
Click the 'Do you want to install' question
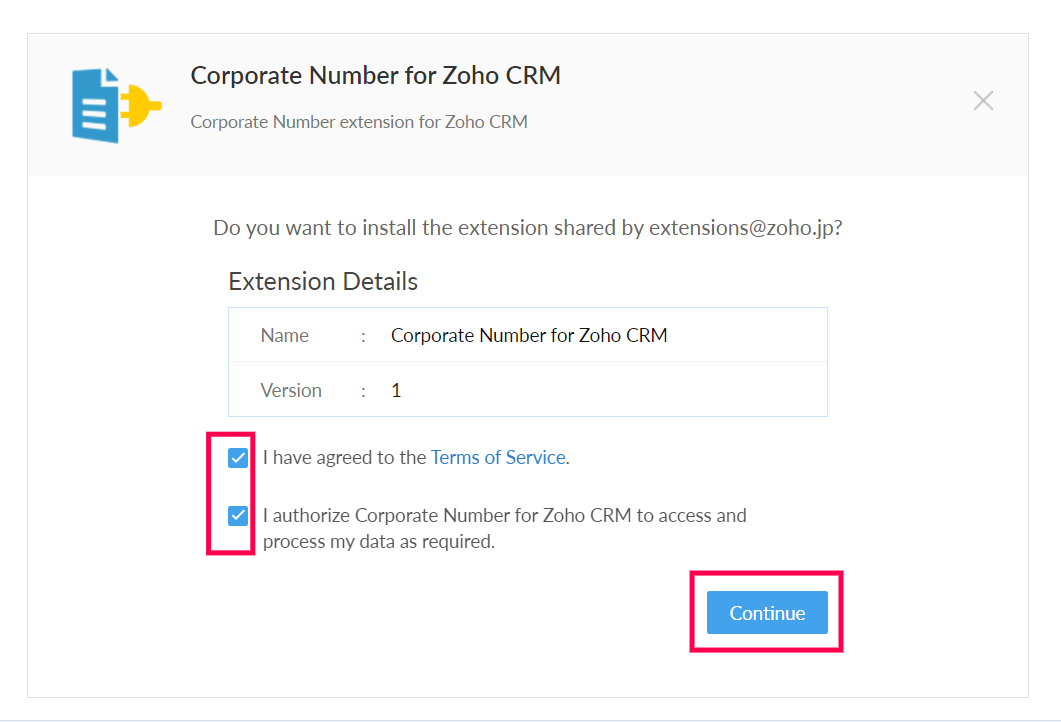430,228
